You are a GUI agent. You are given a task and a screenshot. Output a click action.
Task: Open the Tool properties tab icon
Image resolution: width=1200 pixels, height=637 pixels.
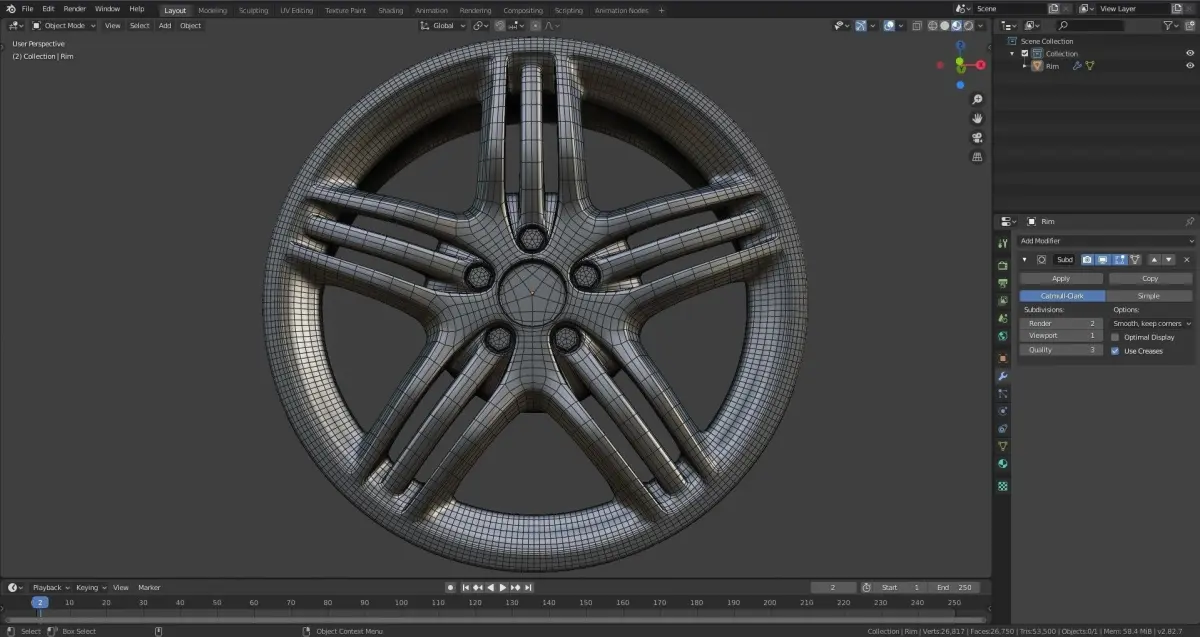(1003, 243)
